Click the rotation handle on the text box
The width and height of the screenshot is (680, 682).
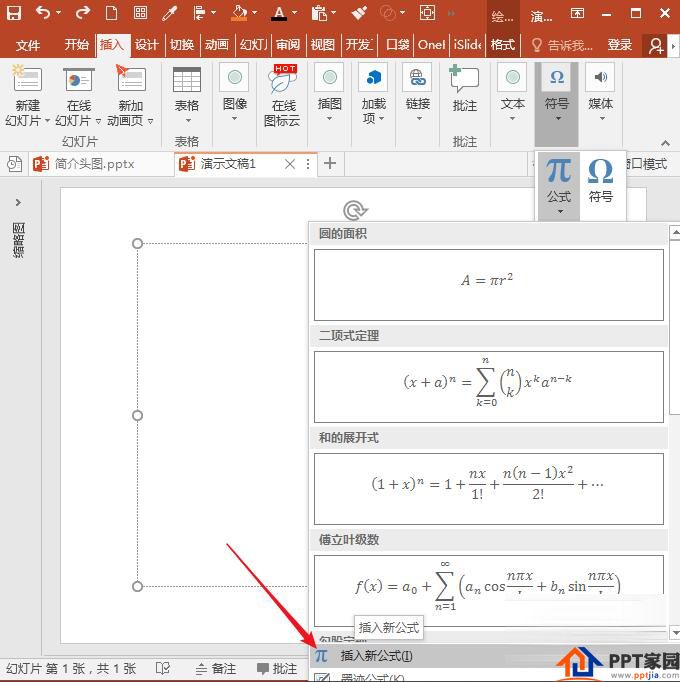(355, 211)
